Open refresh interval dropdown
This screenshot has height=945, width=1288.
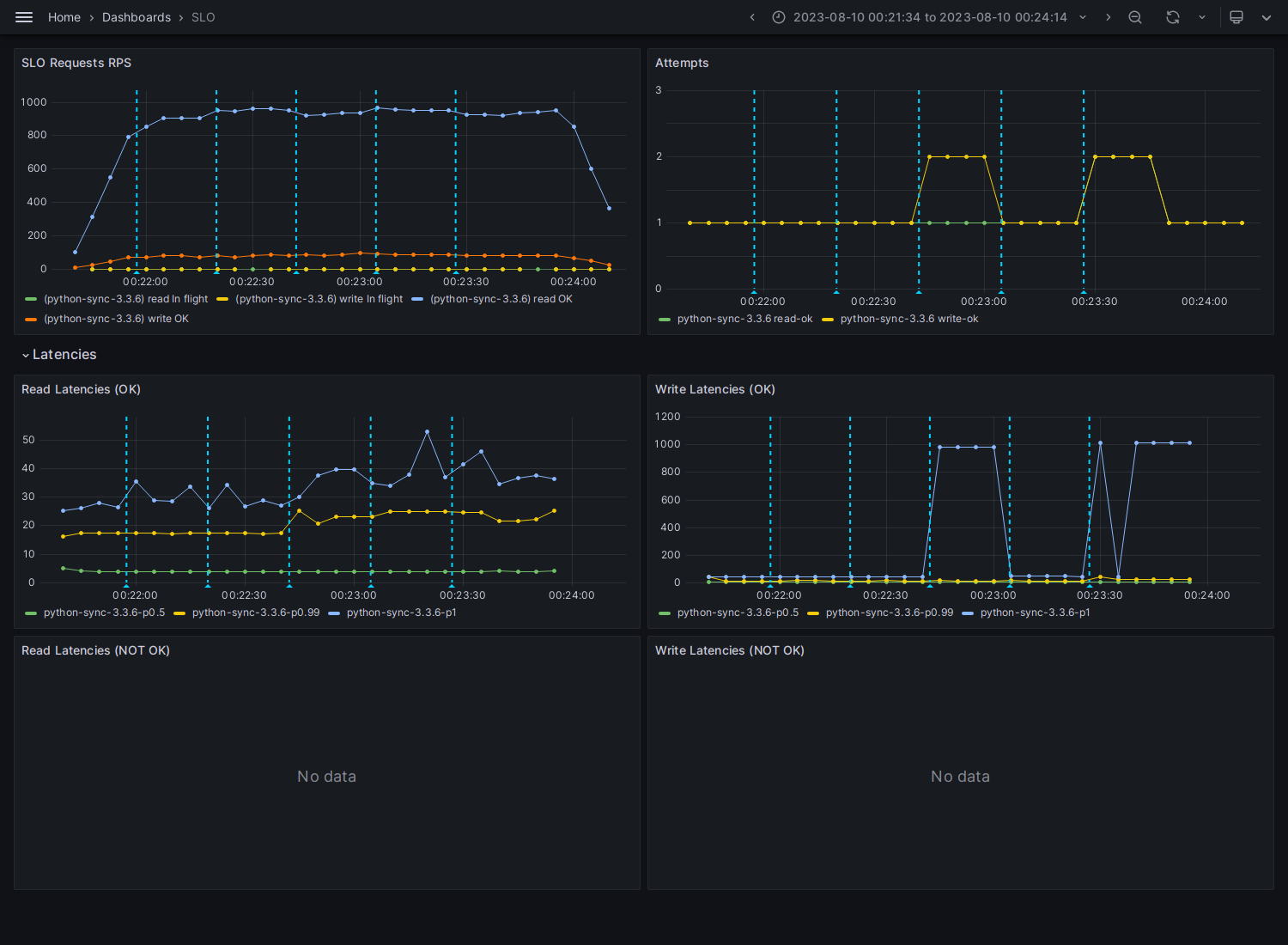[1202, 17]
